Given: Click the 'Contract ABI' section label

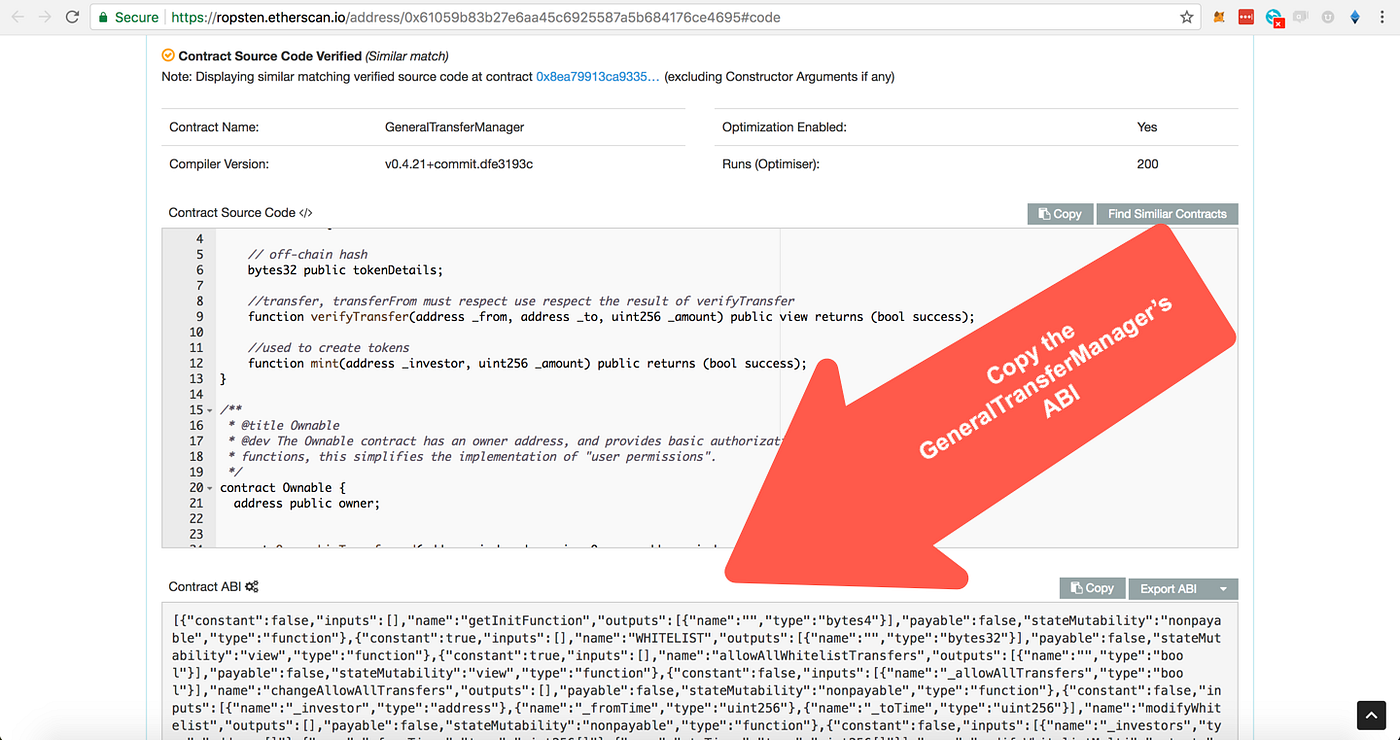Looking at the screenshot, I should point(205,587).
